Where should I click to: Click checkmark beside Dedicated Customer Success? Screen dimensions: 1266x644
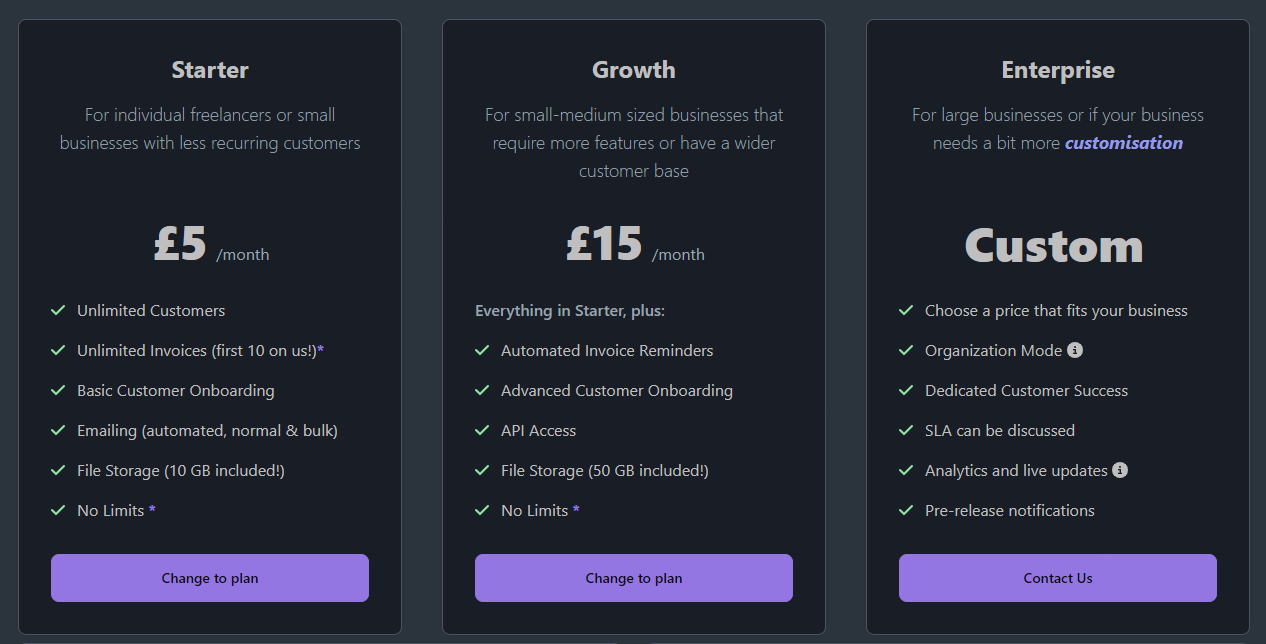(x=907, y=390)
